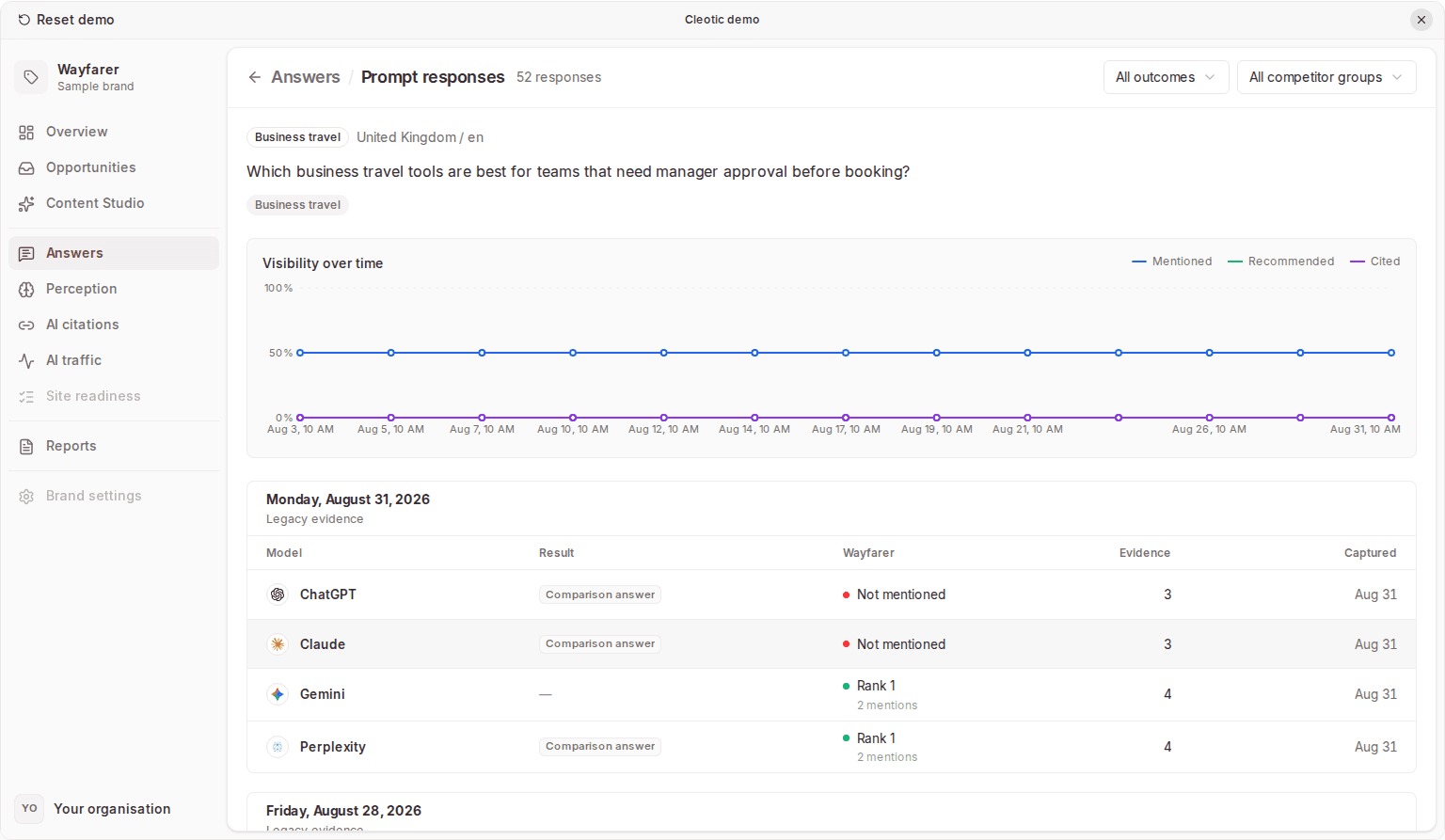Toggle the Mentioned series in the legend
This screenshot has width=1445, height=840.
point(1171,262)
